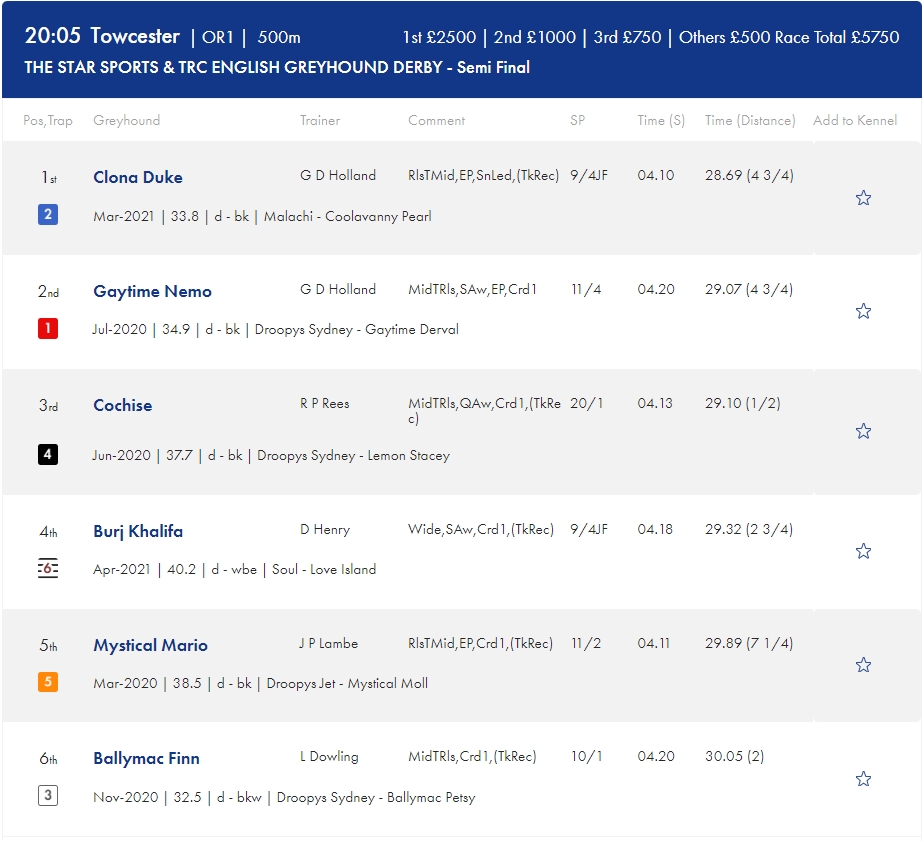Click the Time (Distance) column header
Image resolution: width=922 pixels, height=841 pixels.
(750, 121)
